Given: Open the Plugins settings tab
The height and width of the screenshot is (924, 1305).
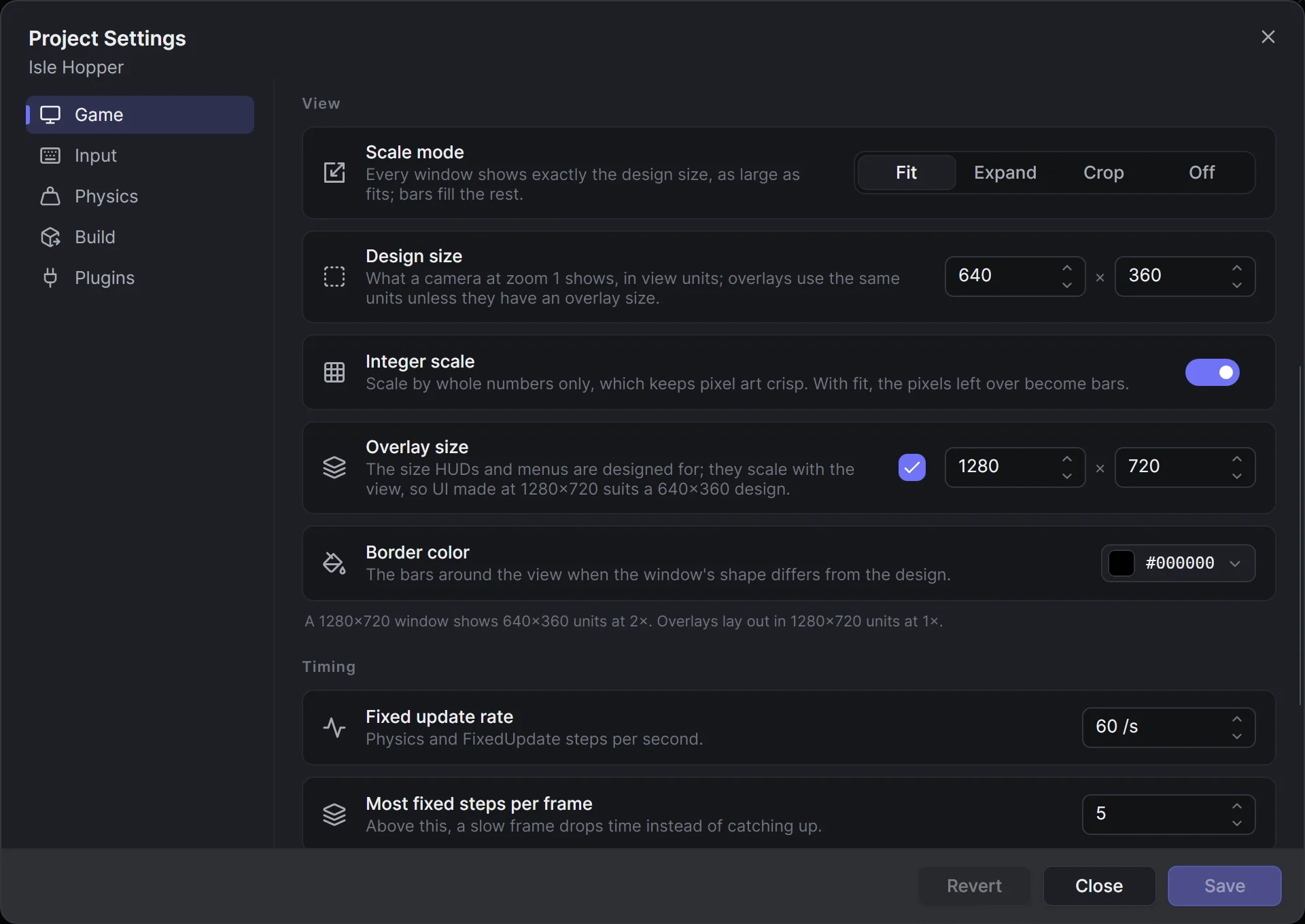Looking at the screenshot, I should coord(140,278).
